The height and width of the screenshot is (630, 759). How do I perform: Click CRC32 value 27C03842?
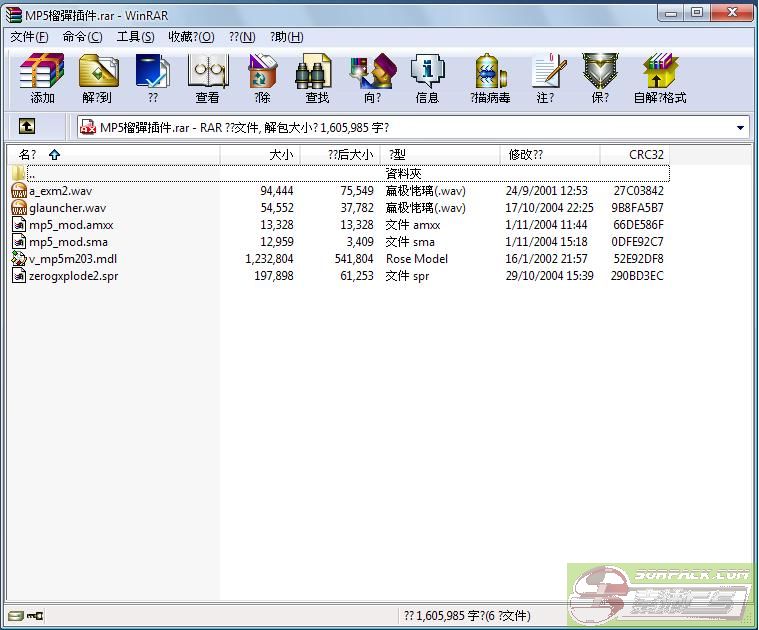point(638,191)
